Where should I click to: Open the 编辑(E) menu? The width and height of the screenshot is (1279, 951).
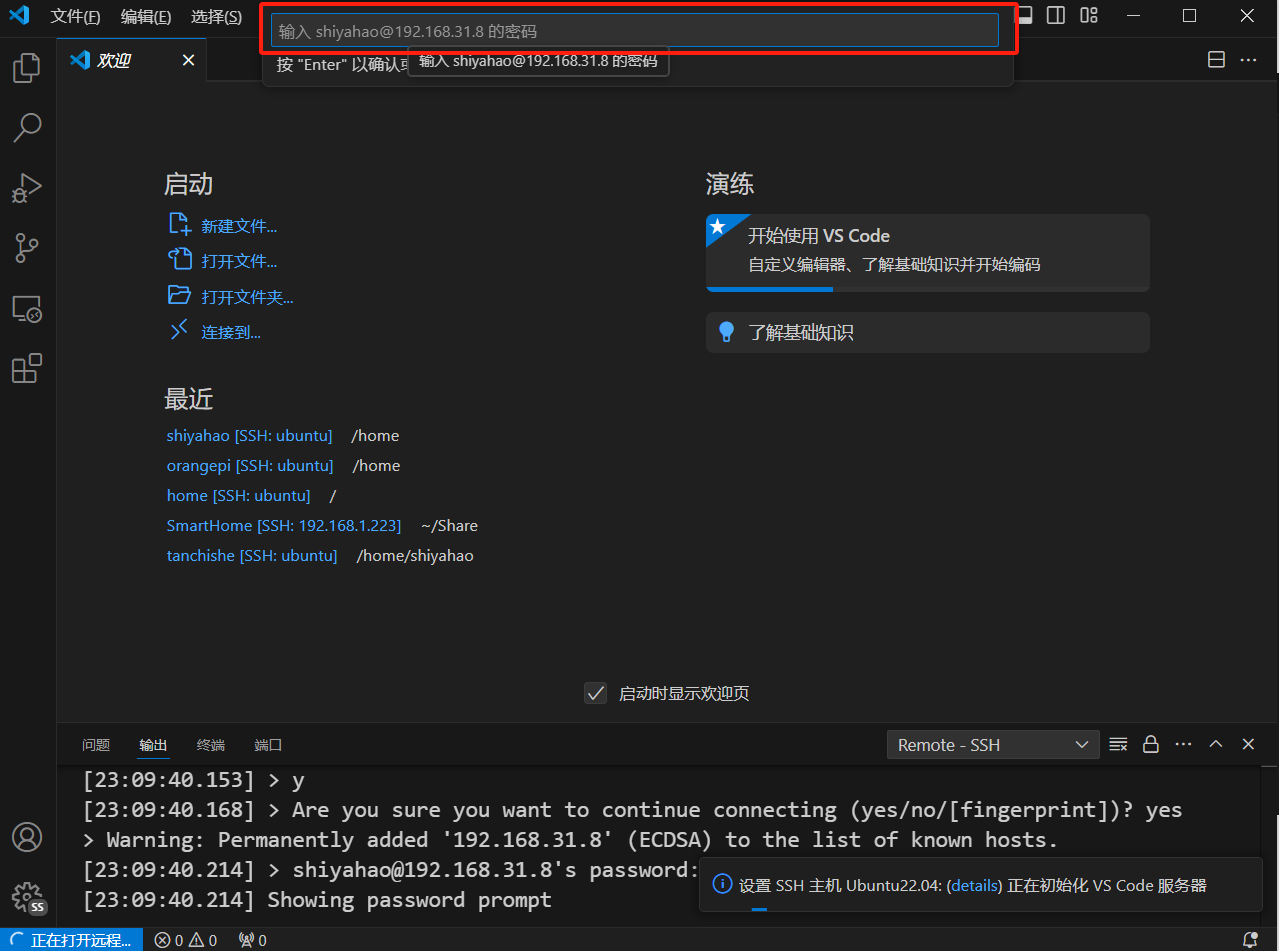pos(146,16)
